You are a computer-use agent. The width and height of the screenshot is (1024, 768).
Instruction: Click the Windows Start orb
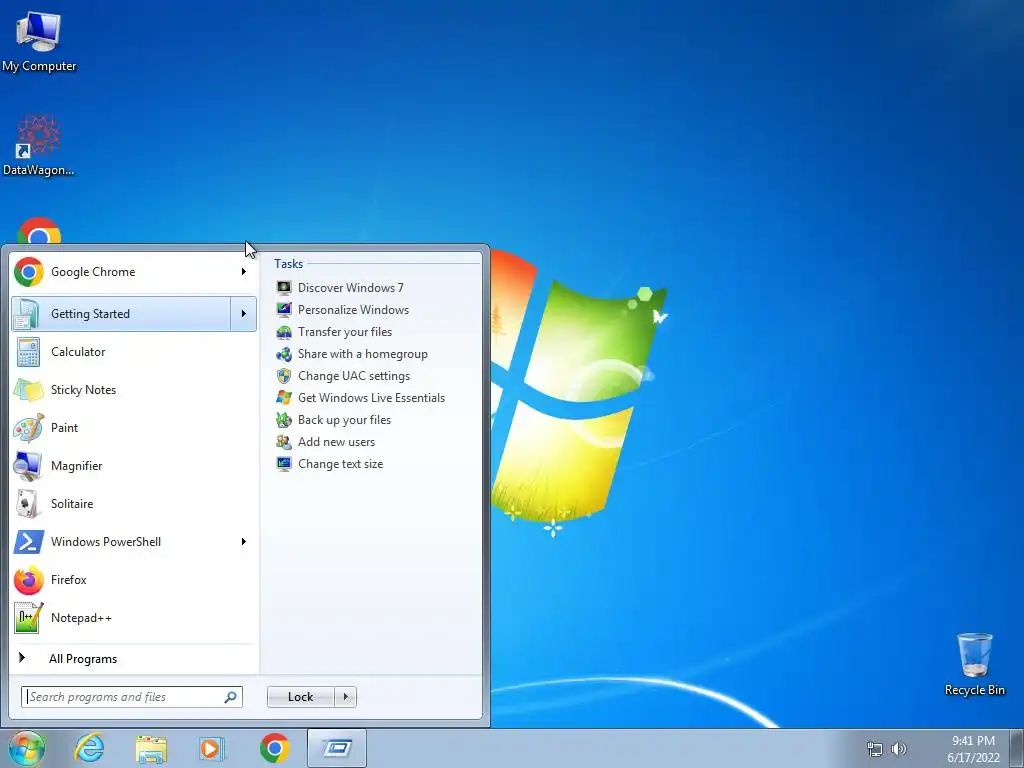point(27,748)
